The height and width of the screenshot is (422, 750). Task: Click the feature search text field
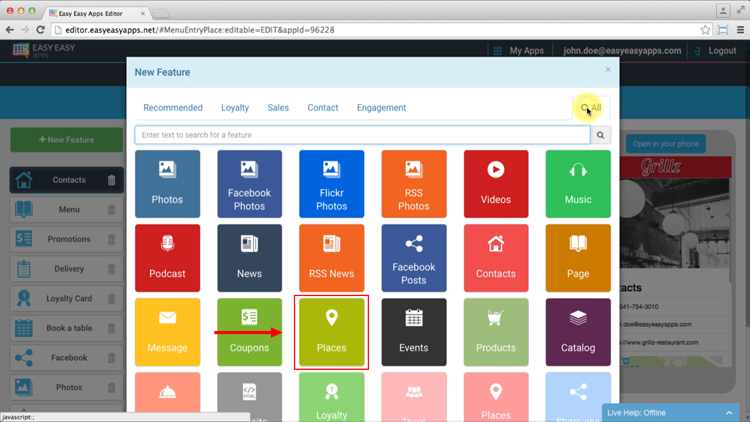click(362, 135)
